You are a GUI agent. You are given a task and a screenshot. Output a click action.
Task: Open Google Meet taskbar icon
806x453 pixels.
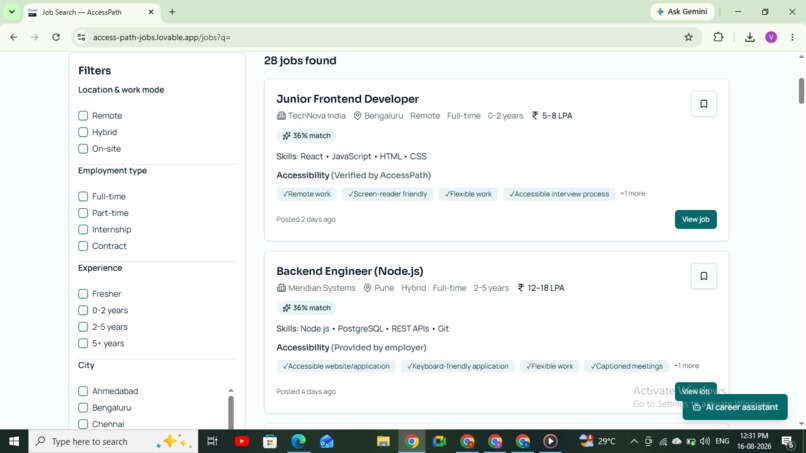pos(439,441)
